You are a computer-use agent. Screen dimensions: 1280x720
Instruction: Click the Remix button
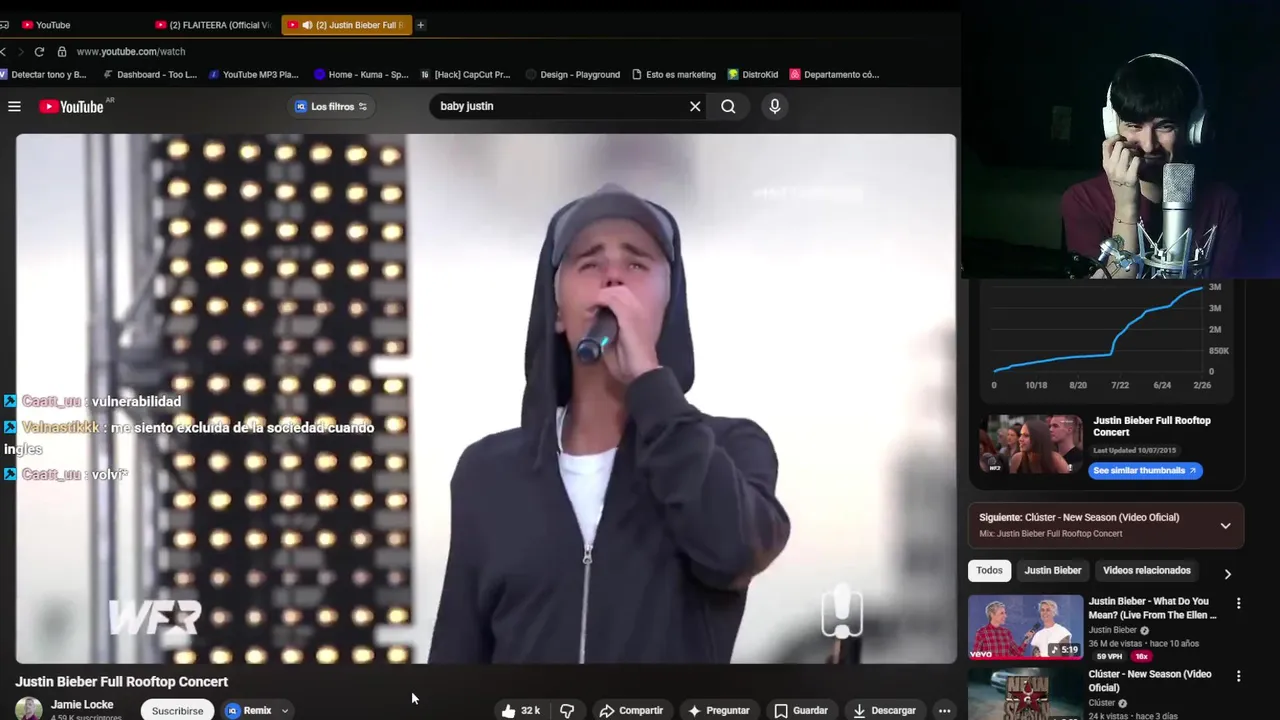249,710
